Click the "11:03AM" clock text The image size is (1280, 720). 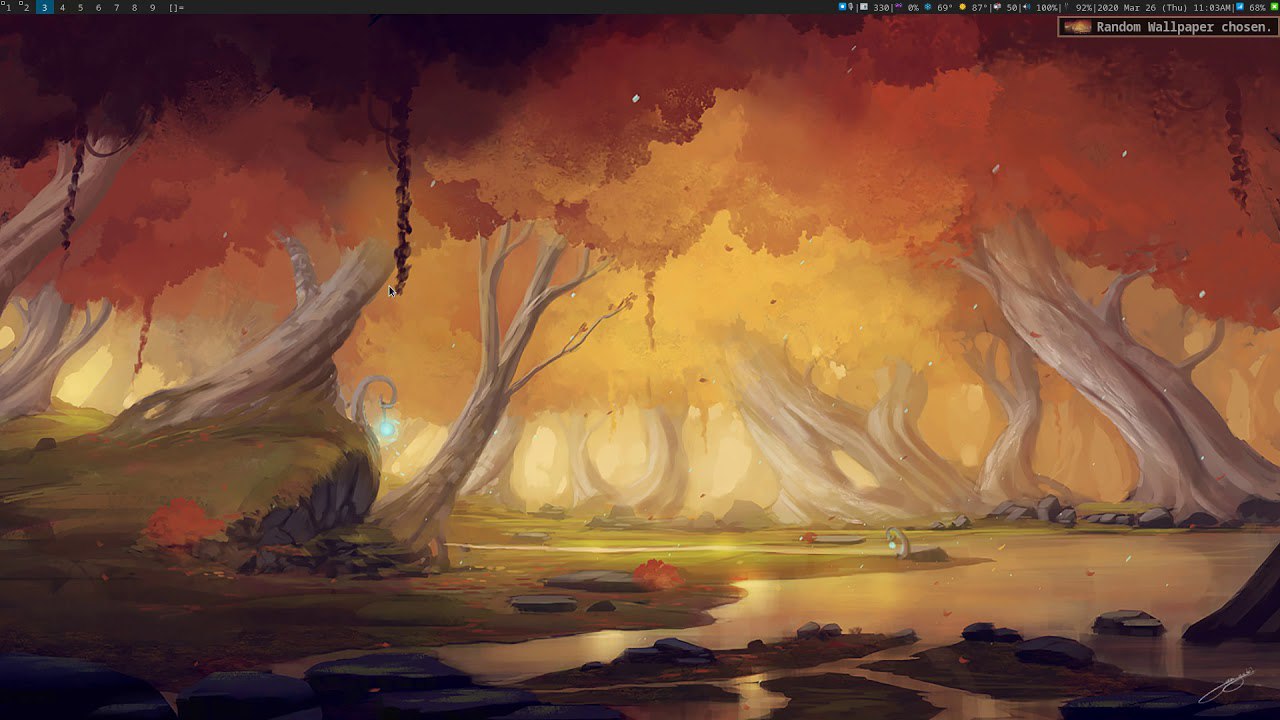(x=1212, y=7)
